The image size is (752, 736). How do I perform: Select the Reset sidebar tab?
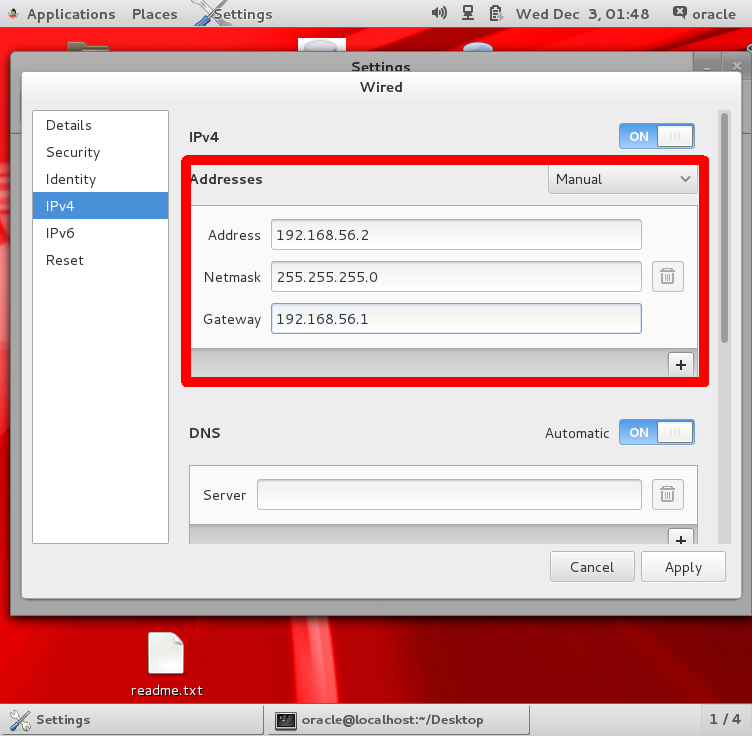pos(100,260)
